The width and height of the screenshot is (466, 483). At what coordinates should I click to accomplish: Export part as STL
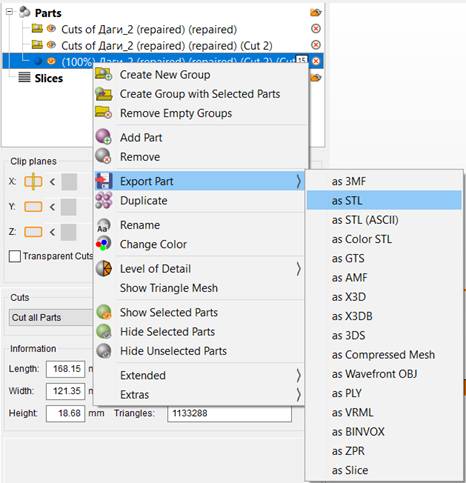click(384, 200)
